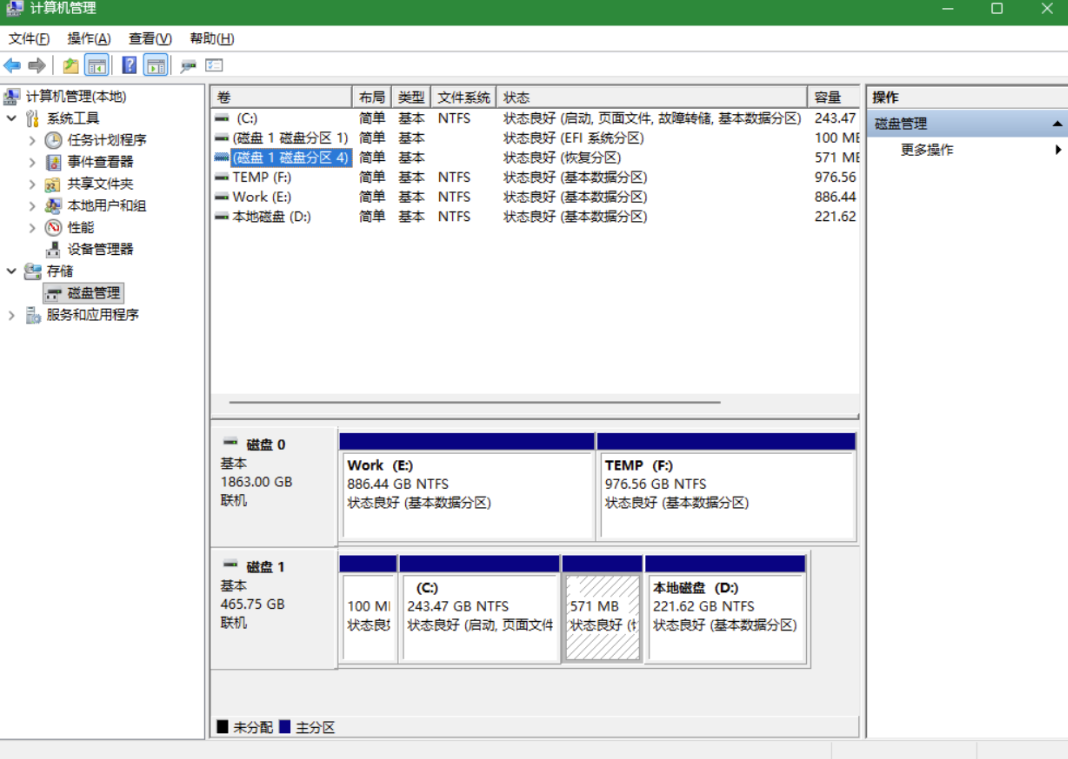Viewport: 1068px width, 759px height.
Task: Select the 磁盘 0 disk label block
Action: 274,486
